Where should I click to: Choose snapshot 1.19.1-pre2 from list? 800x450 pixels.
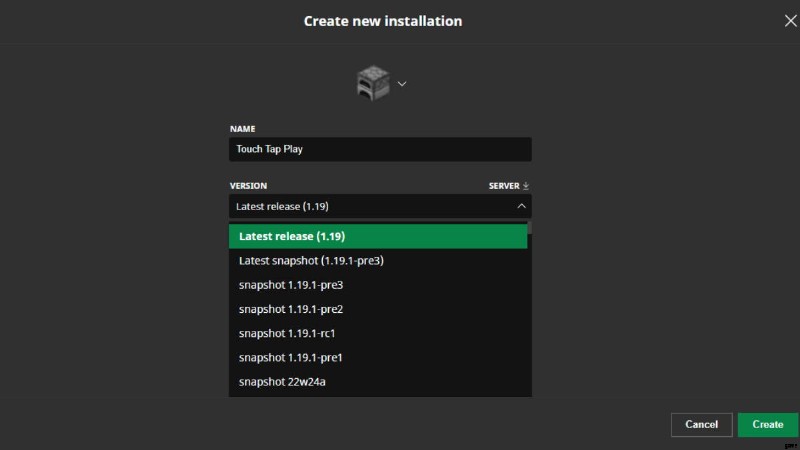[378, 309]
